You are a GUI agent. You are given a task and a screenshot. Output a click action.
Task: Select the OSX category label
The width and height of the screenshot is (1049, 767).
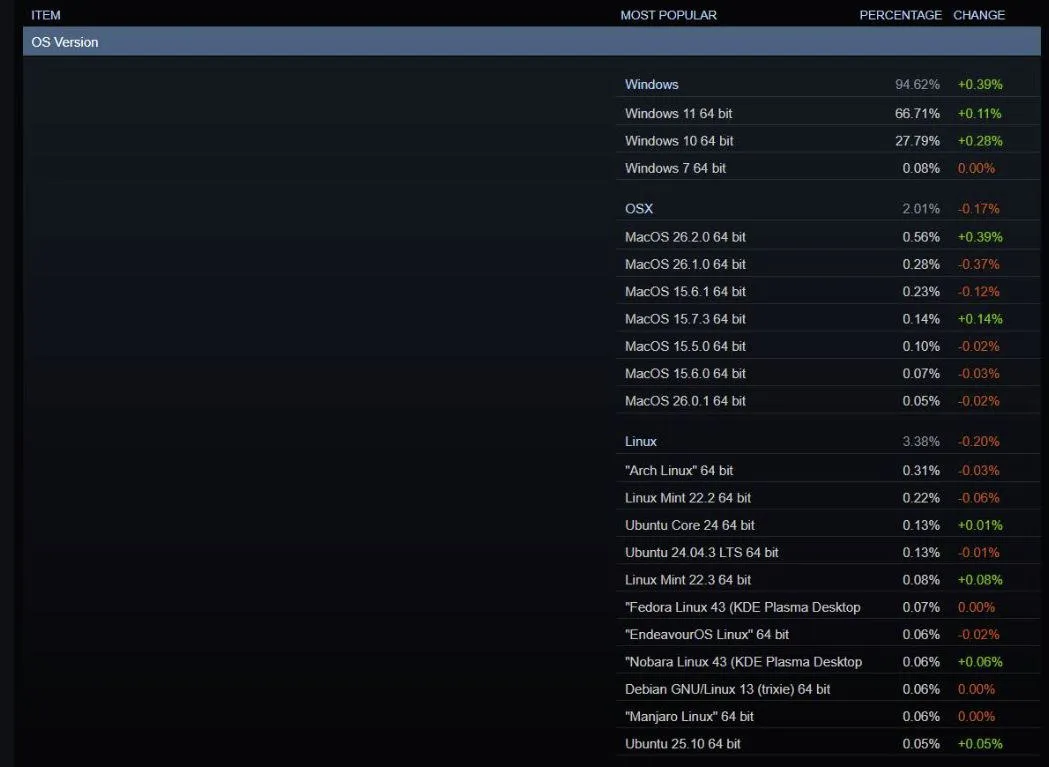[639, 208]
